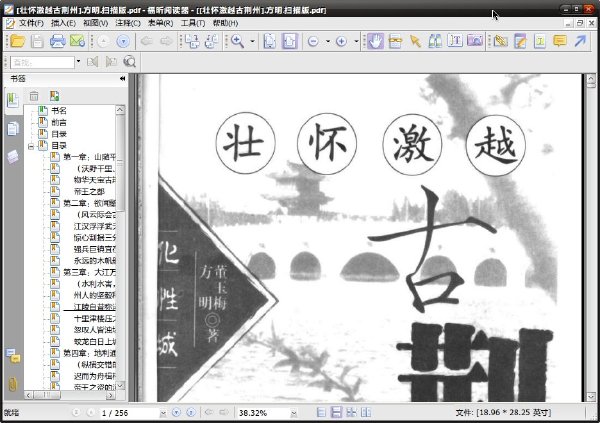Open the 表单(R) menu
Image resolution: width=600 pixels, height=423 pixels.
click(160, 23)
